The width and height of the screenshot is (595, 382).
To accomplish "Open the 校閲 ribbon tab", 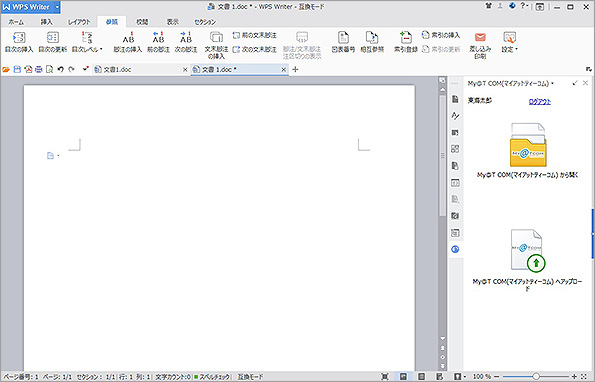I will click(142, 22).
